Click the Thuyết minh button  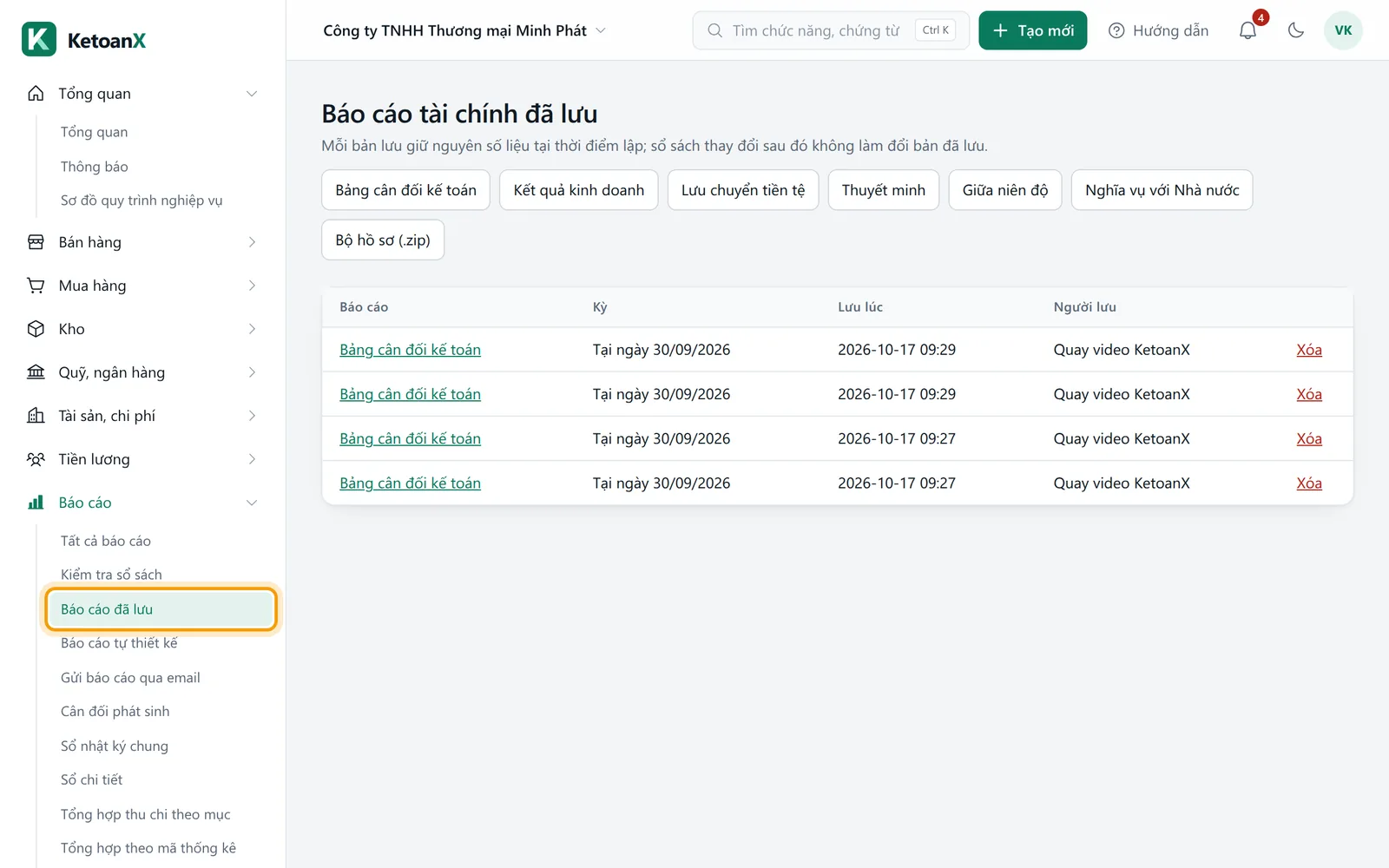click(x=884, y=190)
